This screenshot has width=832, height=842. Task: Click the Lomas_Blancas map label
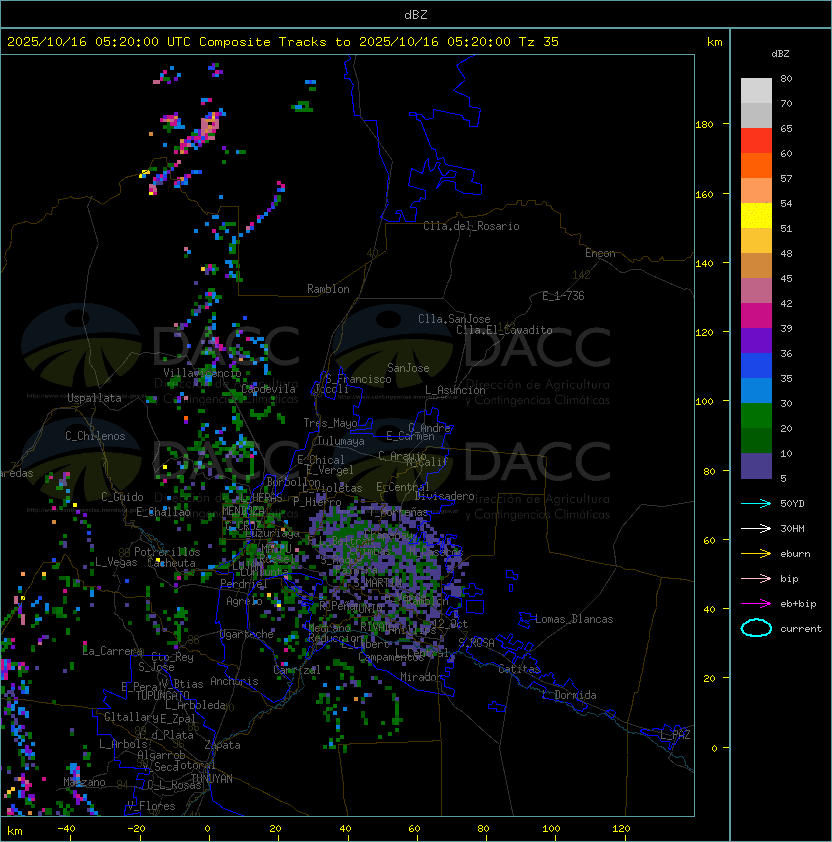574,619
